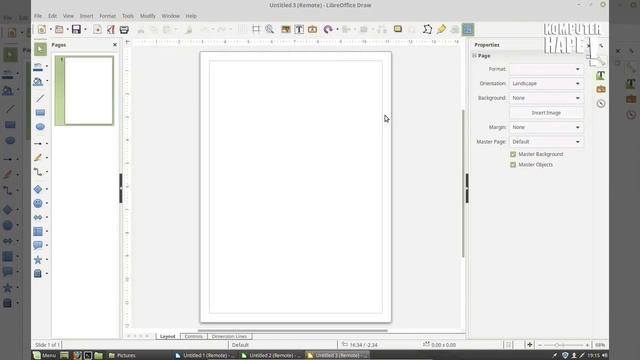The width and height of the screenshot is (640, 360).
Task: Expand the New document dropdown arrow
Action: [51, 29]
